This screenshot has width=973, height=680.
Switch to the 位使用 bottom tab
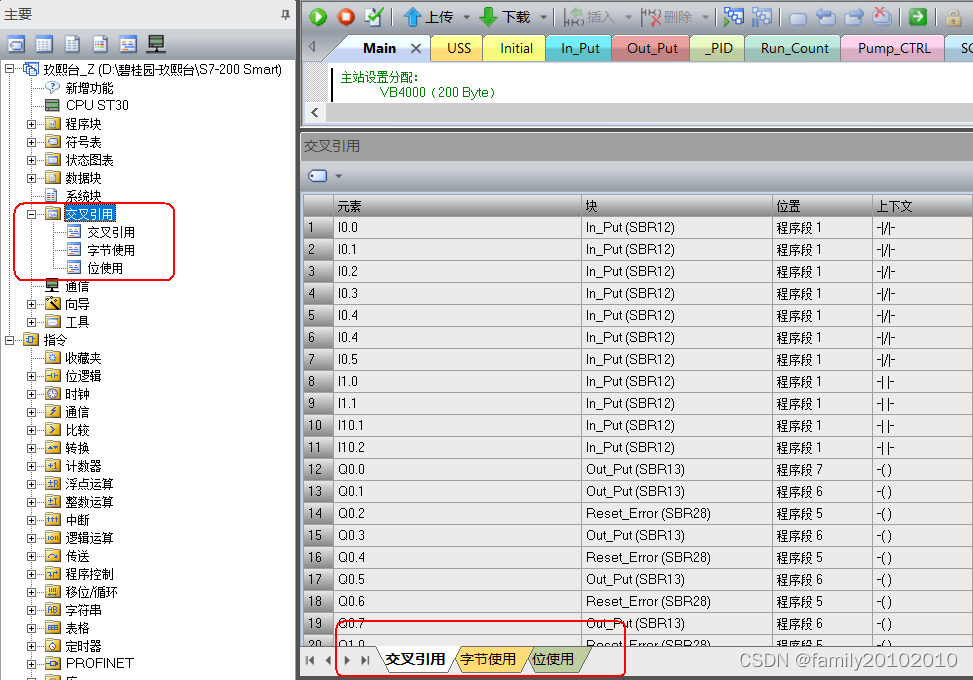[x=553, y=659]
